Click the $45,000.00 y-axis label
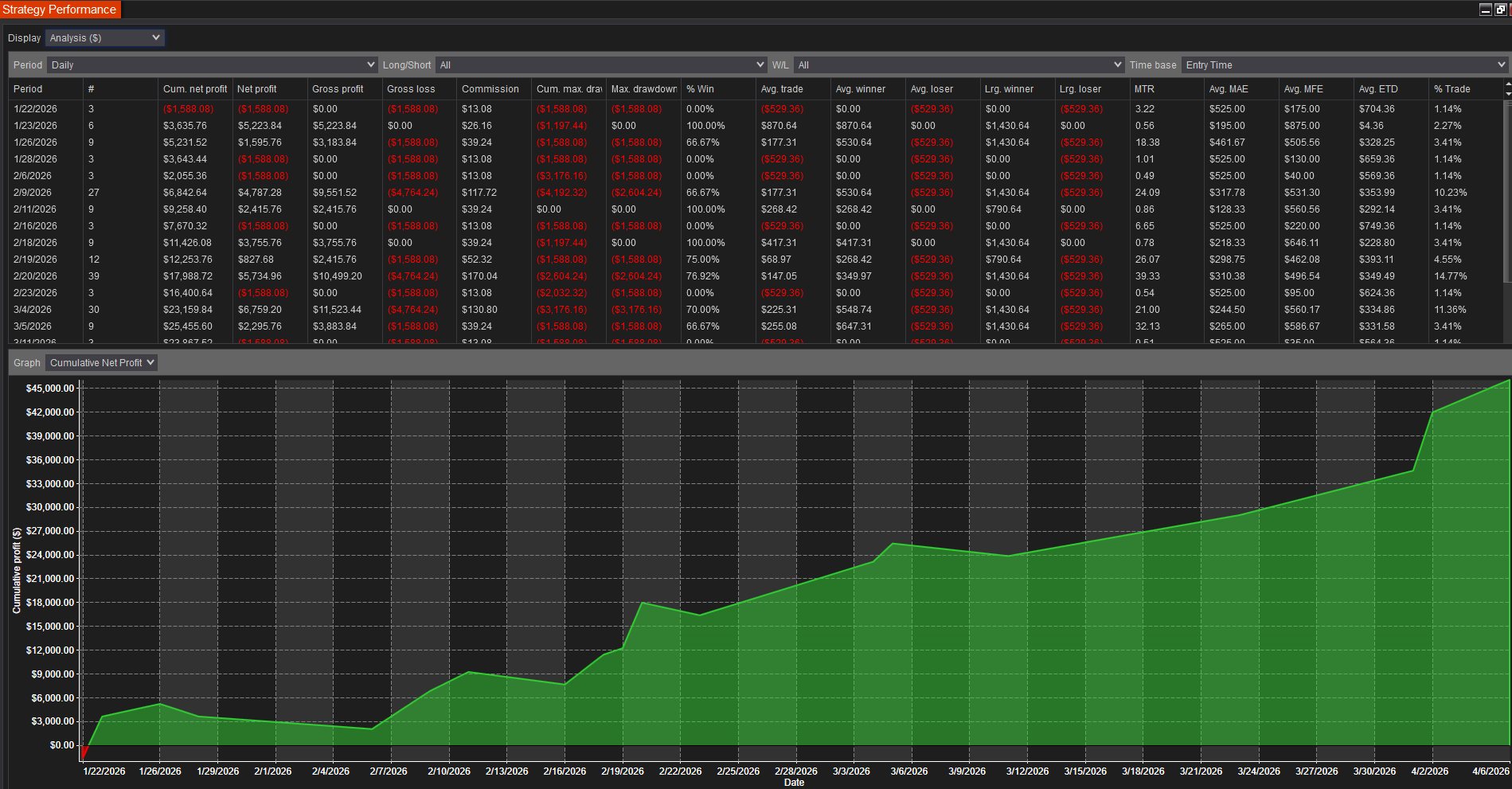Image resolution: width=1512 pixels, height=789 pixels. (x=50, y=389)
